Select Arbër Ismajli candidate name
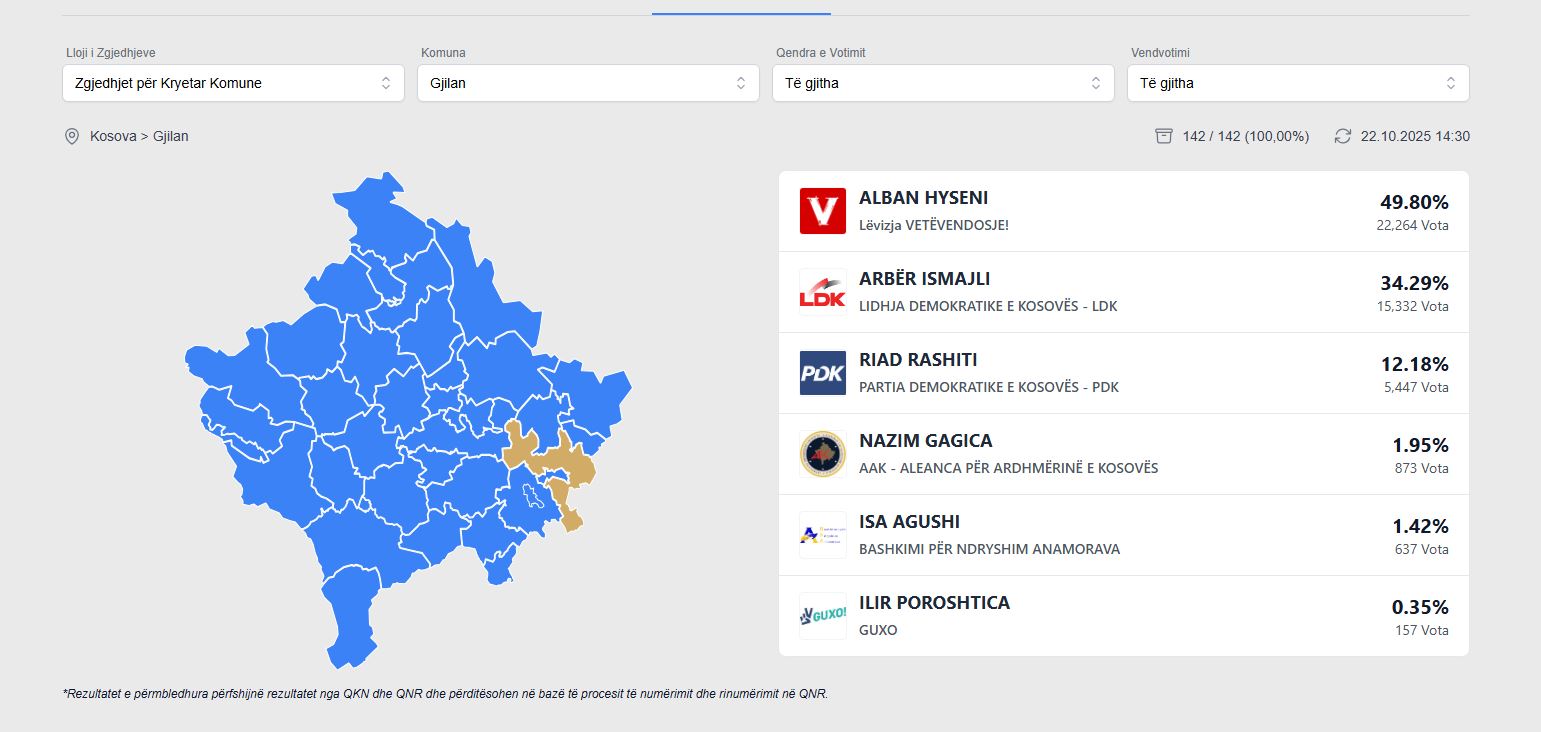The width and height of the screenshot is (1541, 732). (x=924, y=279)
